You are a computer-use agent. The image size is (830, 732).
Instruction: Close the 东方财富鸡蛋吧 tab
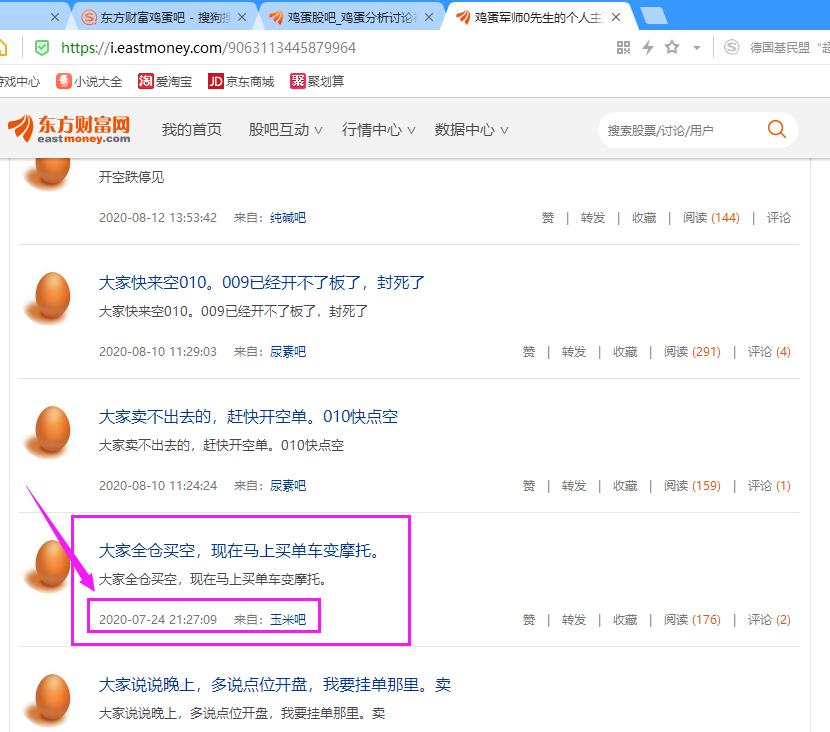point(242,17)
